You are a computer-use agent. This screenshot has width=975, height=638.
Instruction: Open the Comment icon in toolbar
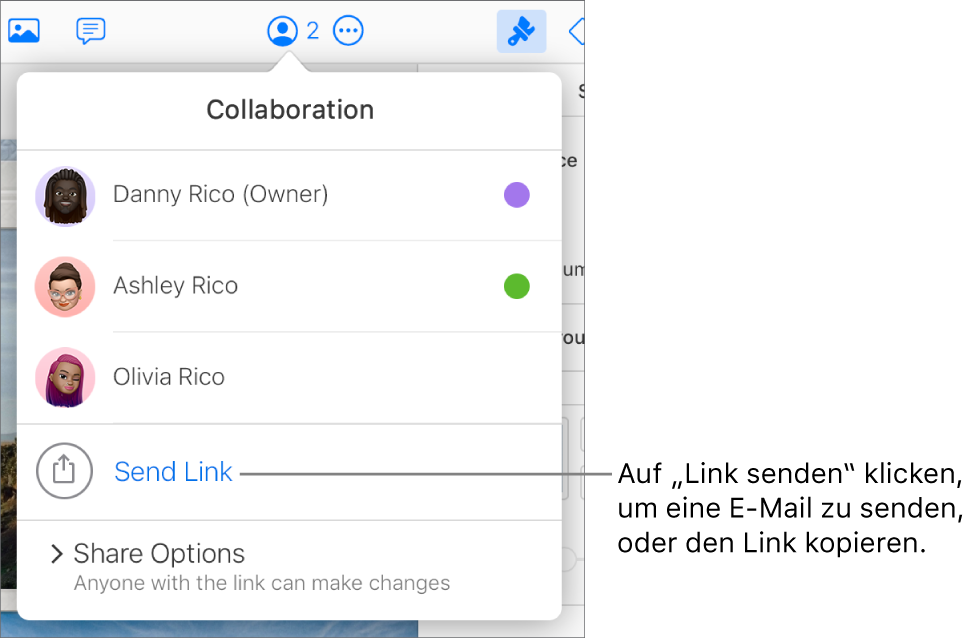pyautogui.click(x=91, y=30)
